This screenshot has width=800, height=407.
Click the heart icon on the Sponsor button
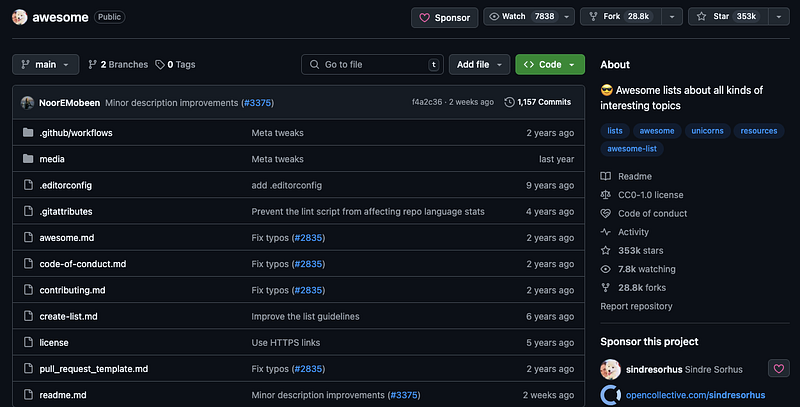(424, 18)
